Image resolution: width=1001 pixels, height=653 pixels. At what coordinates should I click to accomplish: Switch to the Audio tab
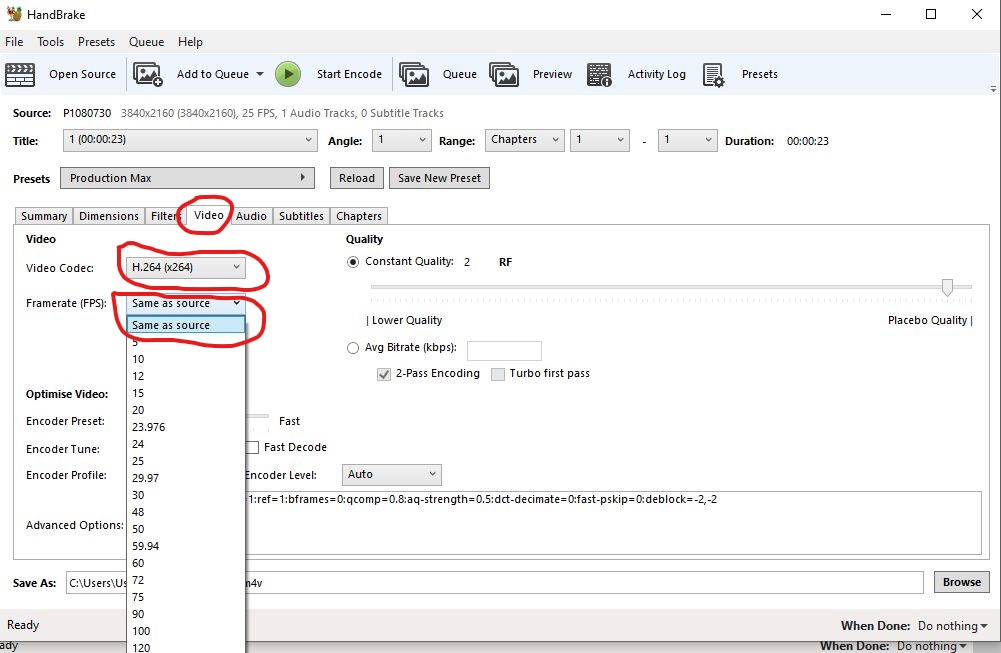251,216
